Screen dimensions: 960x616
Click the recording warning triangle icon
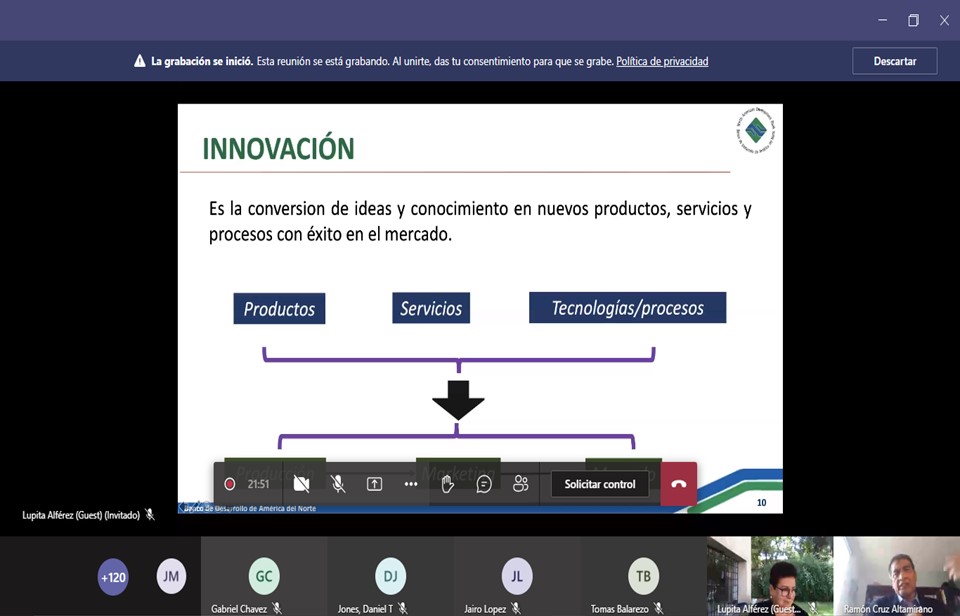(x=140, y=61)
